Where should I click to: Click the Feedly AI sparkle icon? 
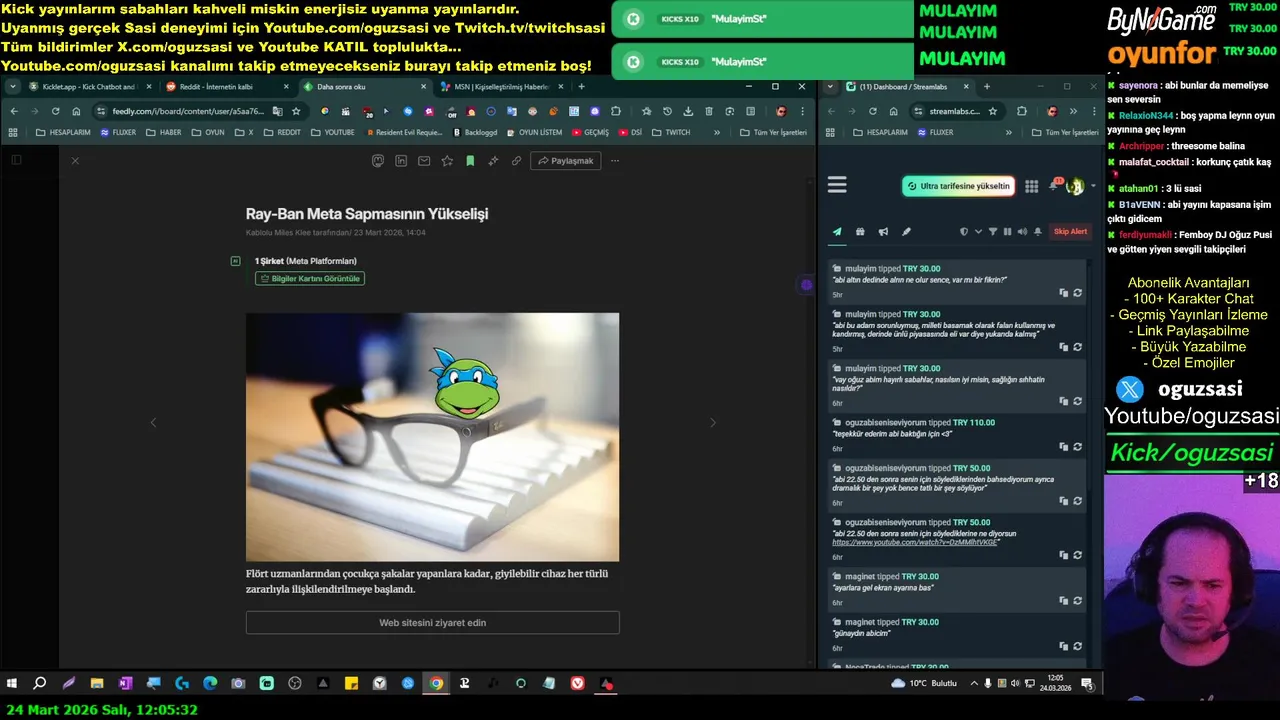click(x=493, y=160)
